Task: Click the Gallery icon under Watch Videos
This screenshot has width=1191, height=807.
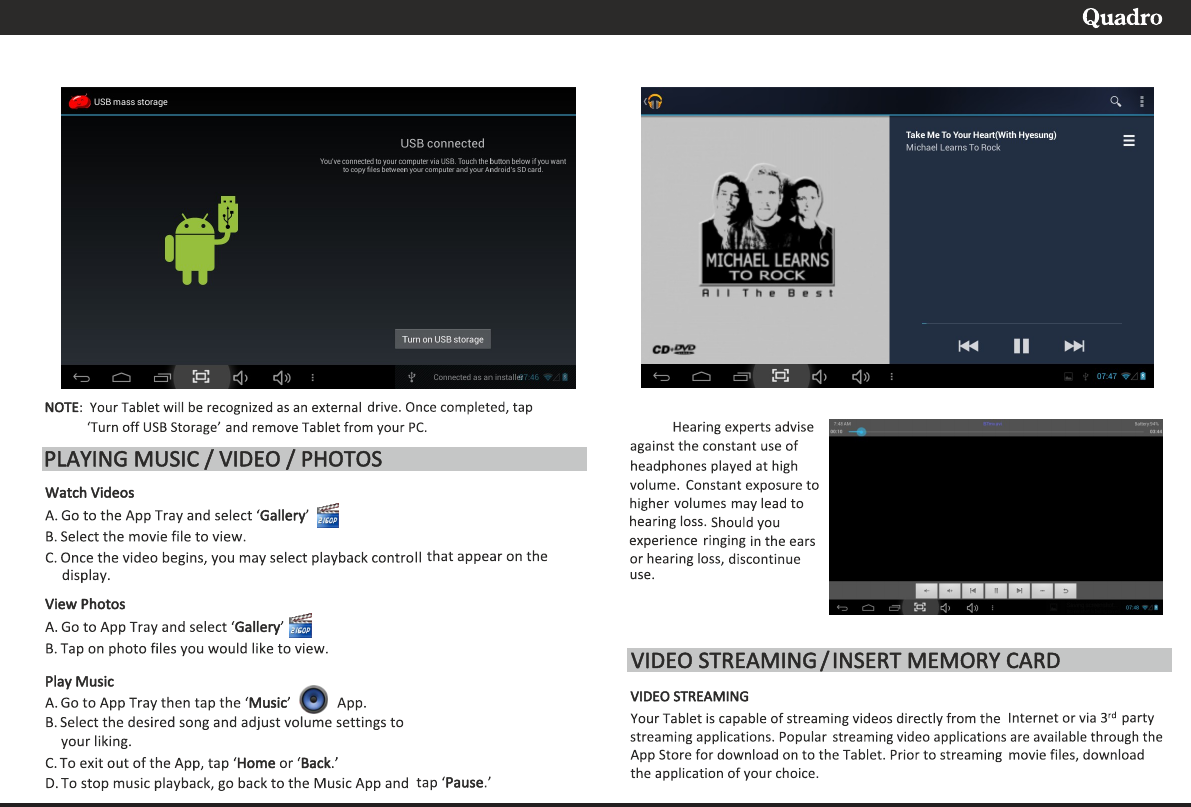Action: point(327,515)
